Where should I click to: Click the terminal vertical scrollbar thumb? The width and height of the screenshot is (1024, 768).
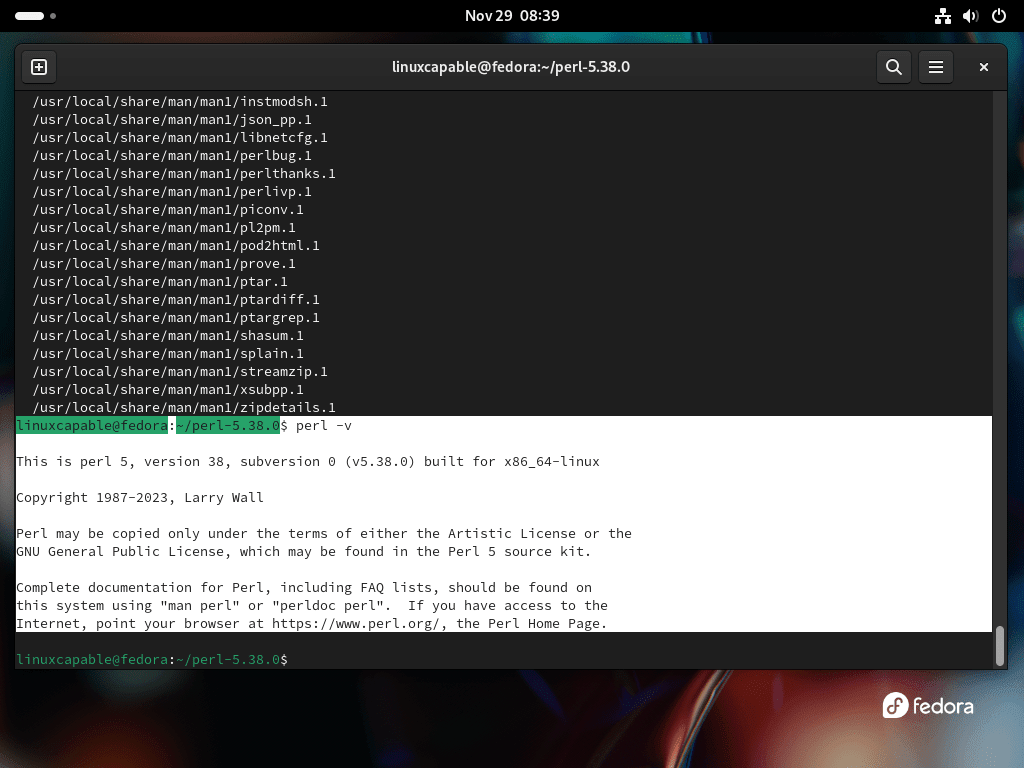(999, 645)
